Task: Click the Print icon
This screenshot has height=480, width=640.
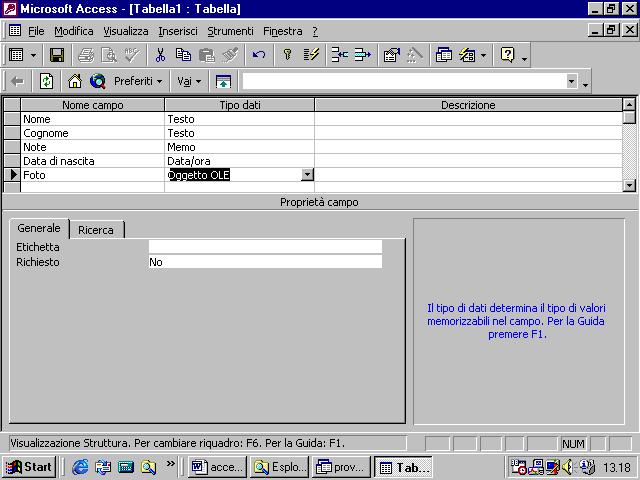Action: click(x=86, y=55)
